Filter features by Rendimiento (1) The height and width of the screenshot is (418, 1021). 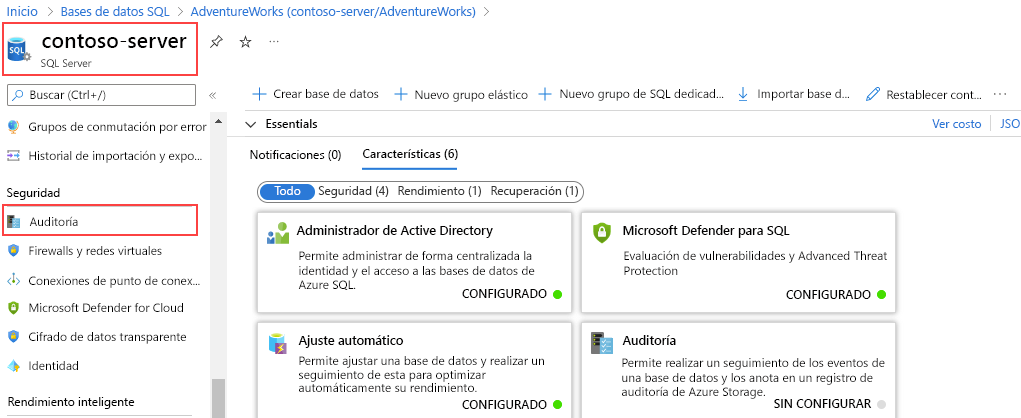tap(440, 191)
